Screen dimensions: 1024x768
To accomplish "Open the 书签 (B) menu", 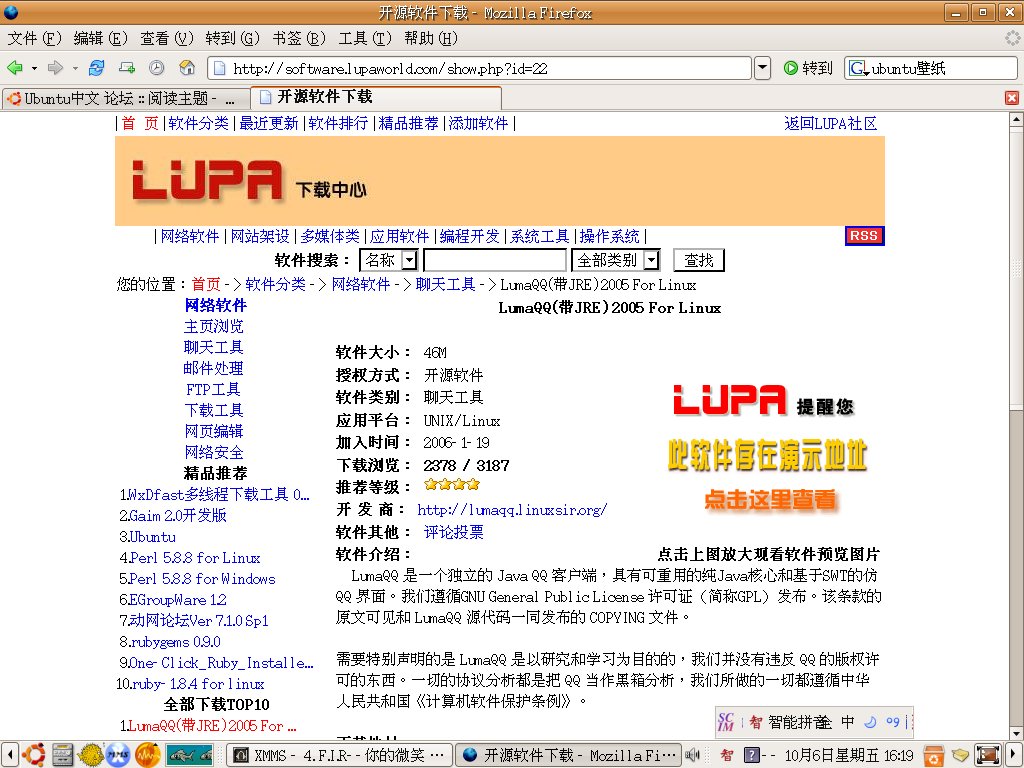I will click(x=298, y=39).
